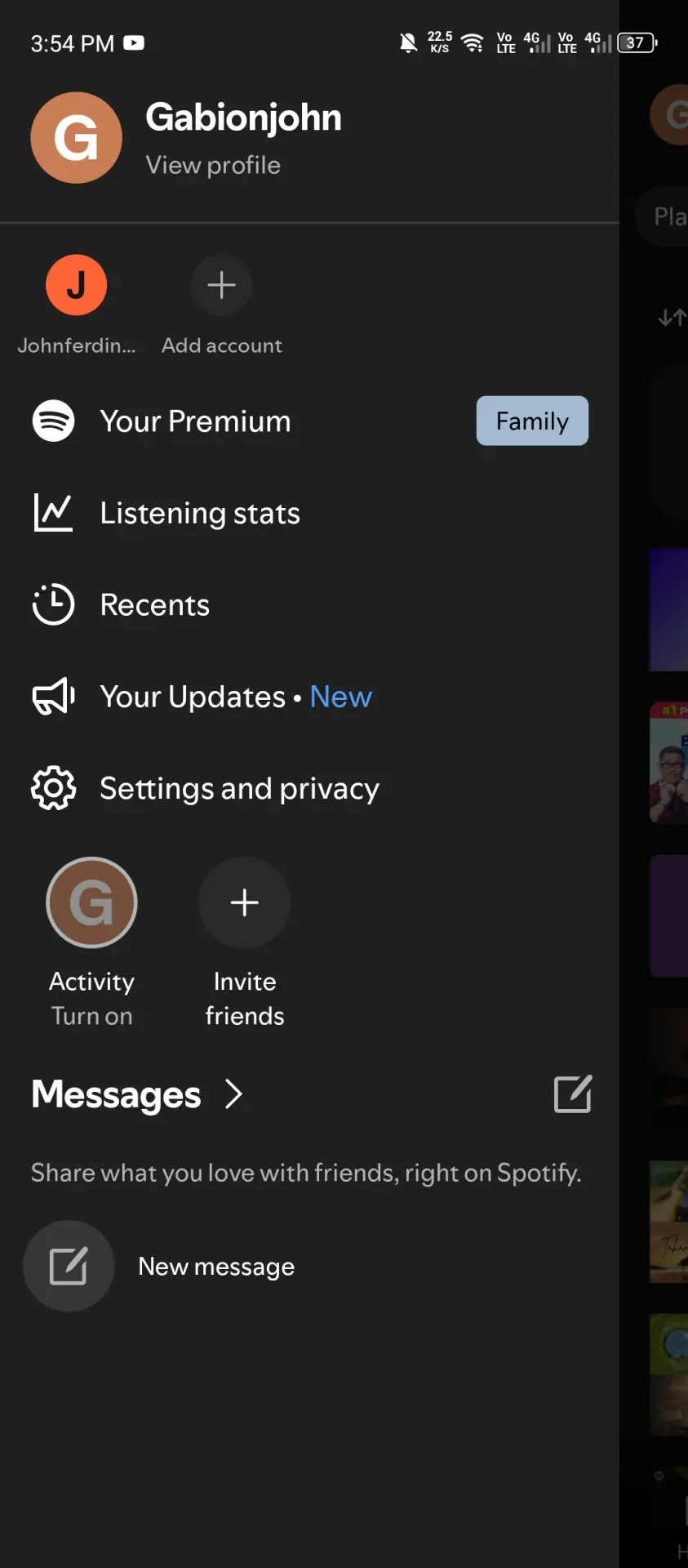The image size is (688, 1568).
Task: Tap the Settings gear icon
Action: 54,788
